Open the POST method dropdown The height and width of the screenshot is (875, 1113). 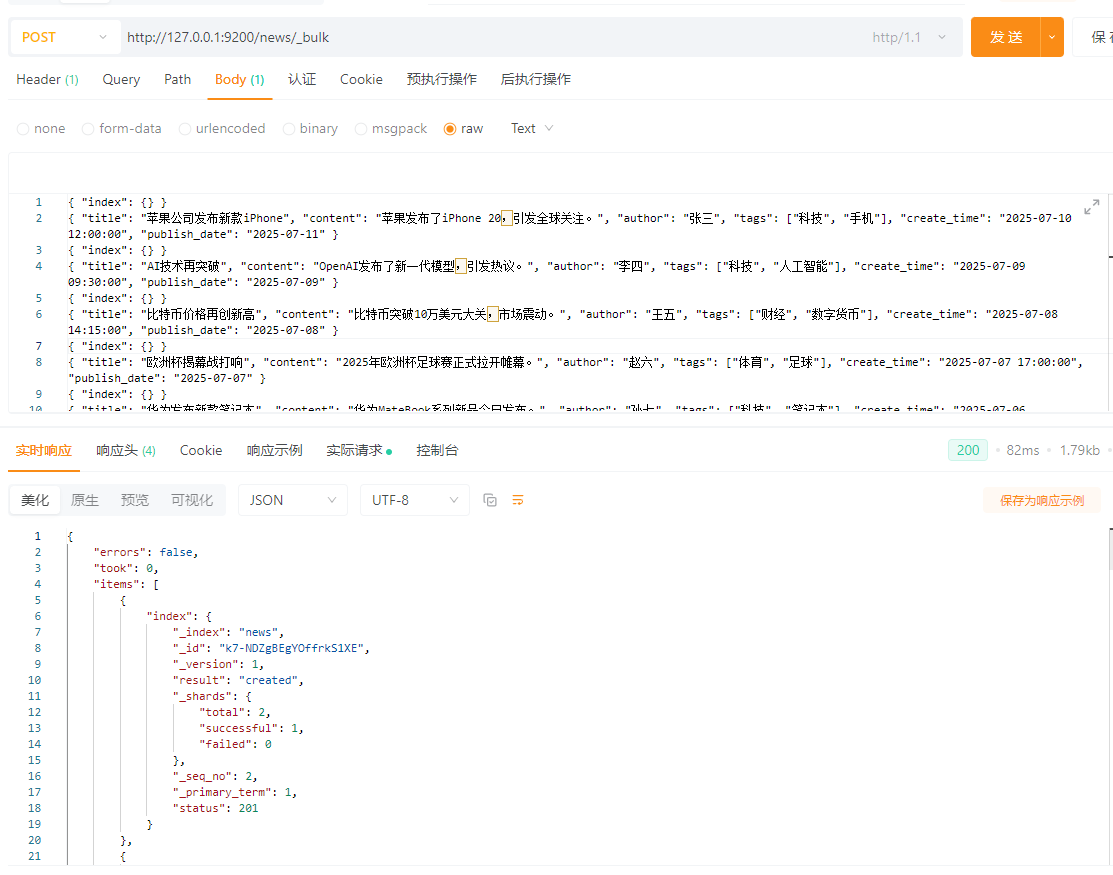coord(64,37)
